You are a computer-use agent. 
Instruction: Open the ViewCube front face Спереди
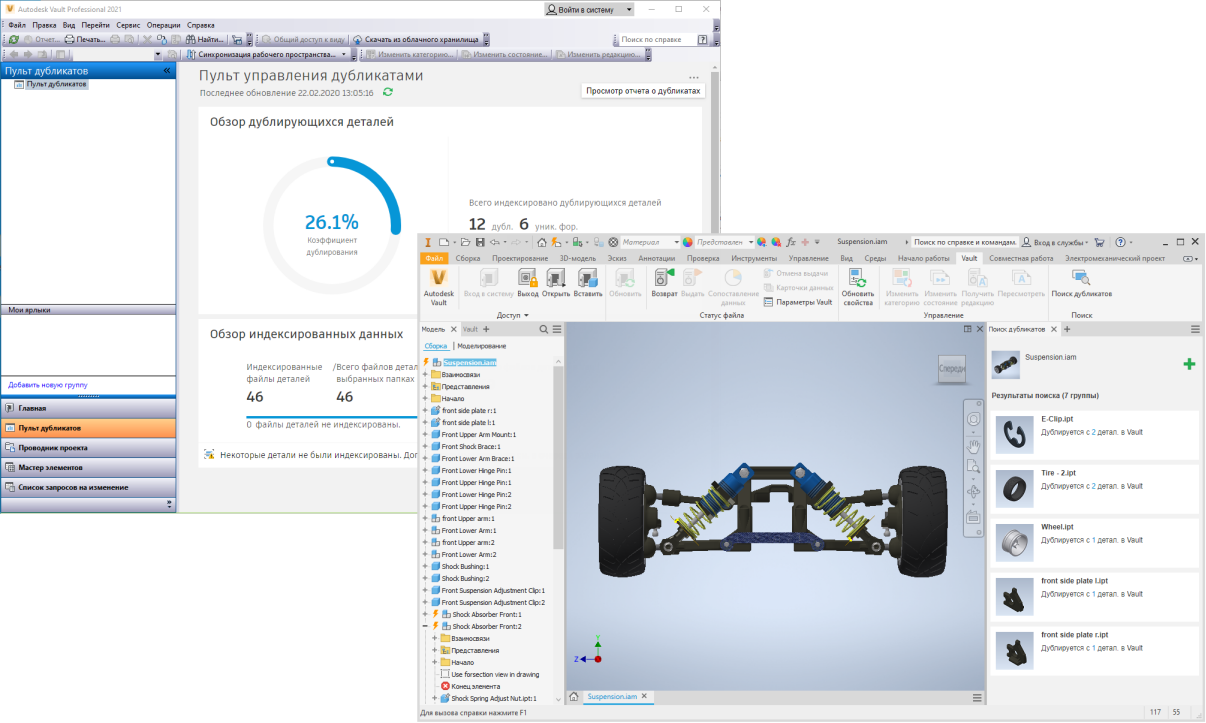(951, 369)
